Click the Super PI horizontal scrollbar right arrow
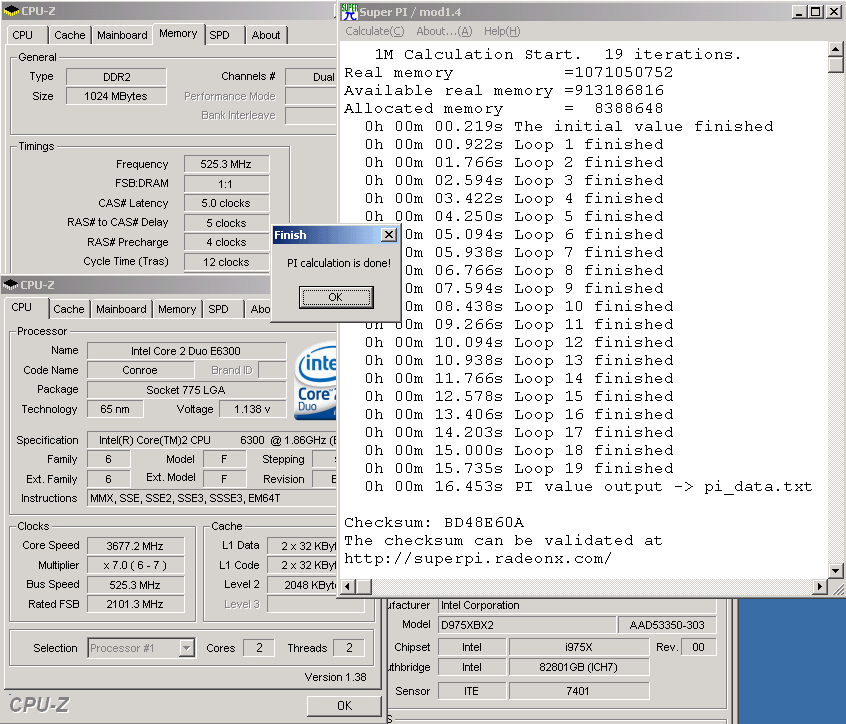Screen dimensions: 846x724 [x=820, y=586]
